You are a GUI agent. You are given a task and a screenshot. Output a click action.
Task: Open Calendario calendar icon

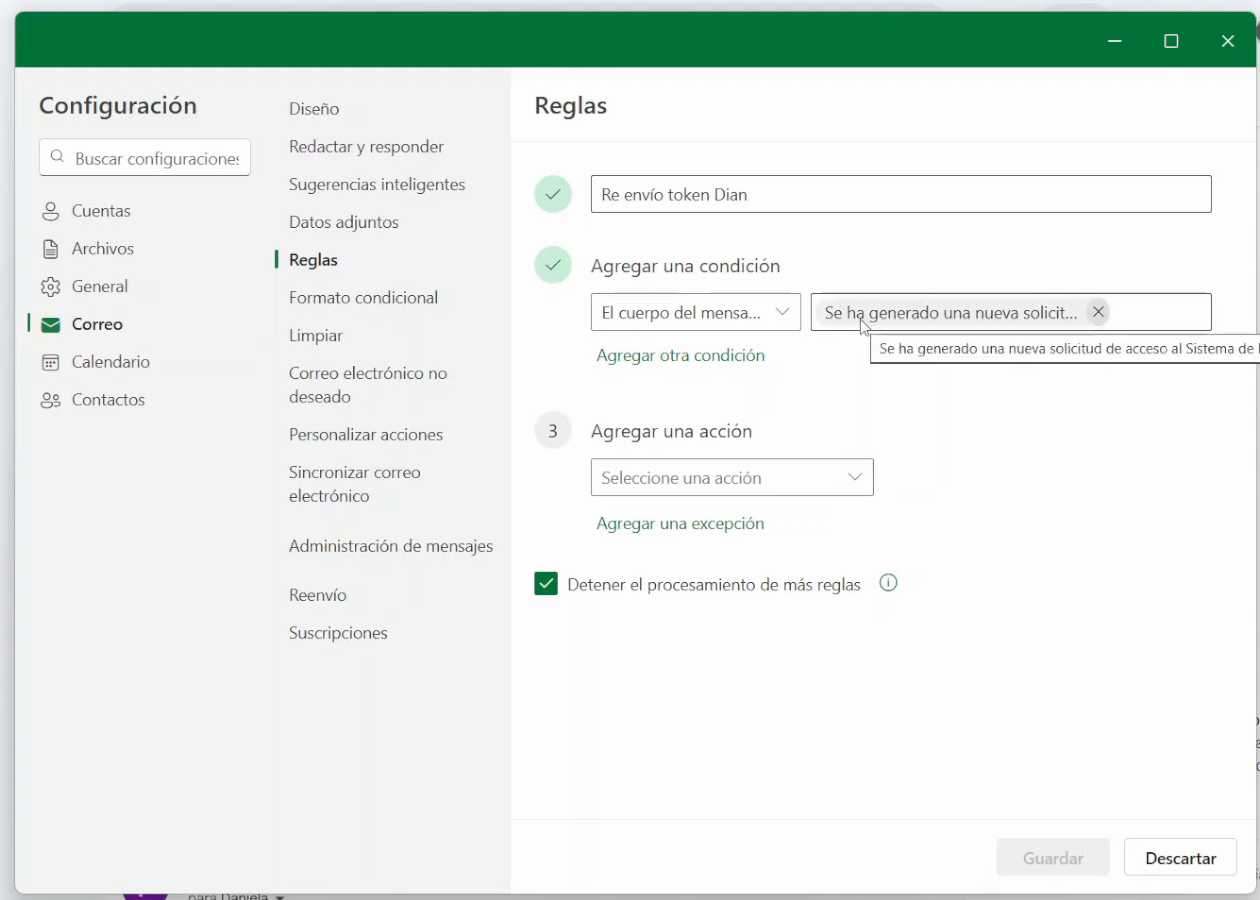(50, 362)
